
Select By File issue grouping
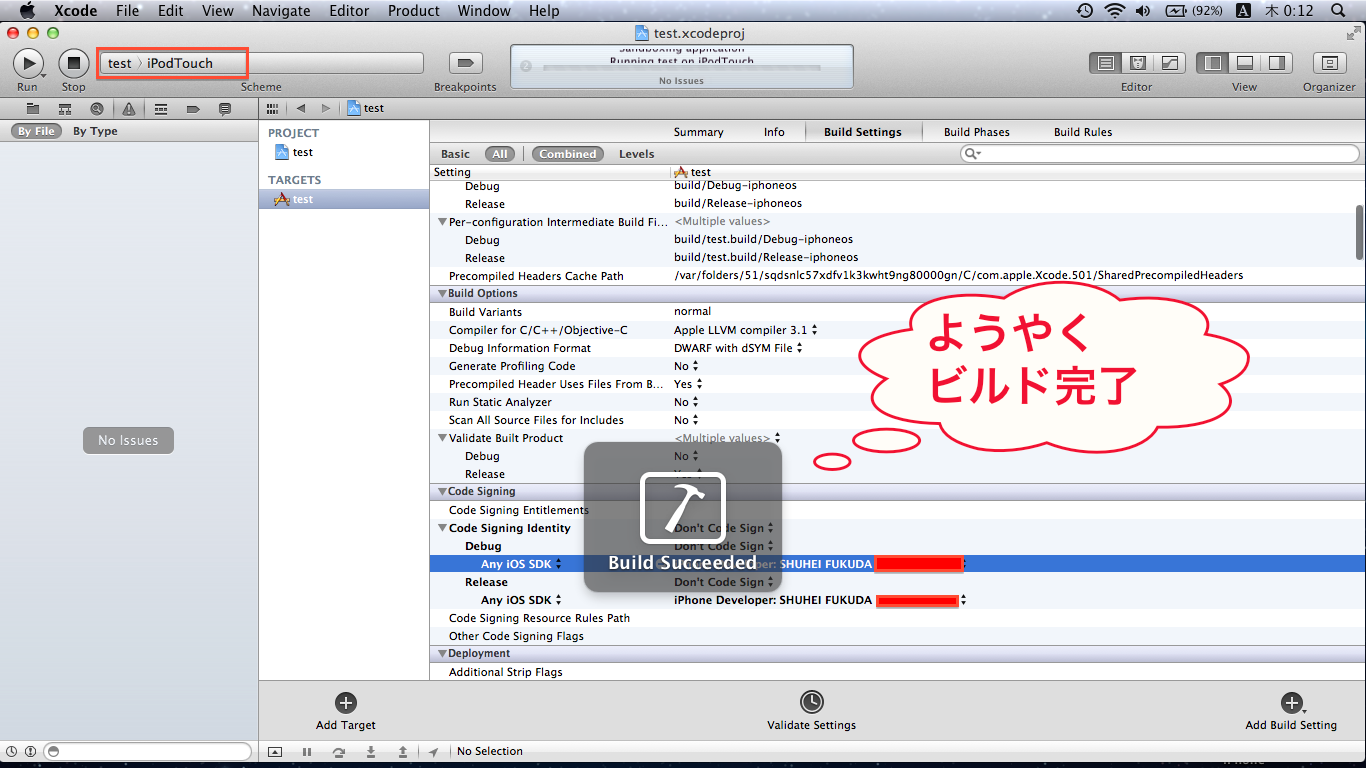tap(37, 131)
